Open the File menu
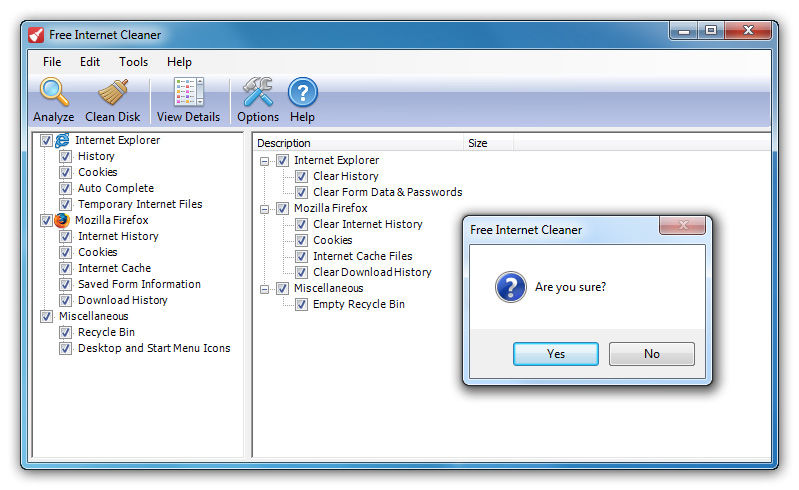This screenshot has width=799, height=490. [x=52, y=62]
